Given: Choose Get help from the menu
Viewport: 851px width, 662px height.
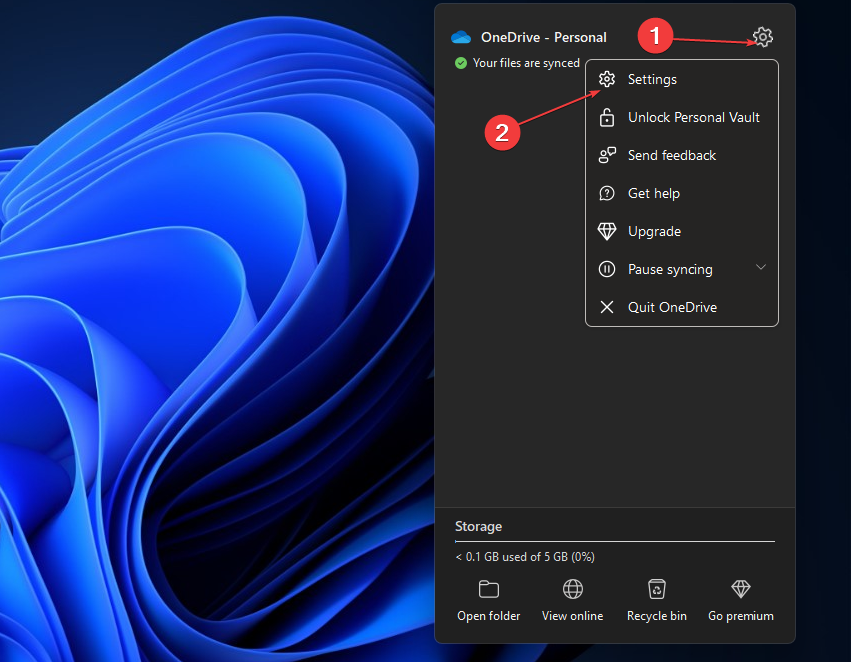Looking at the screenshot, I should pyautogui.click(x=682, y=193).
